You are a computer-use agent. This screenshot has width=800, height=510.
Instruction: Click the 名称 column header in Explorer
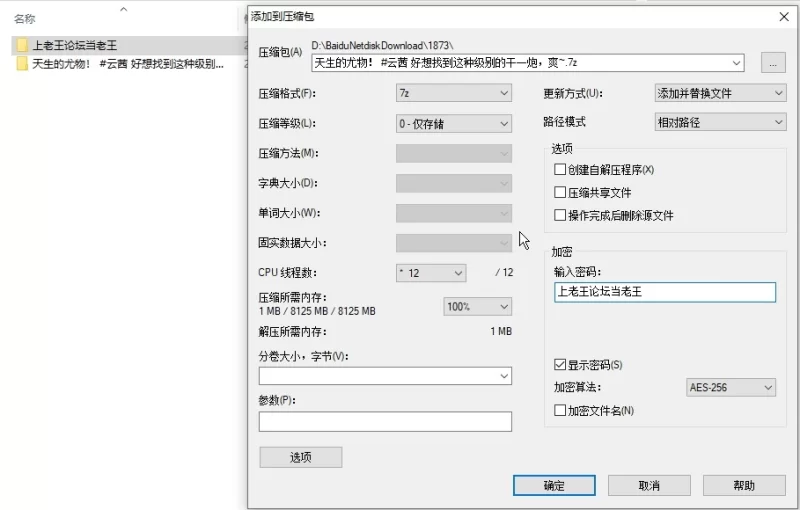(x=24, y=19)
